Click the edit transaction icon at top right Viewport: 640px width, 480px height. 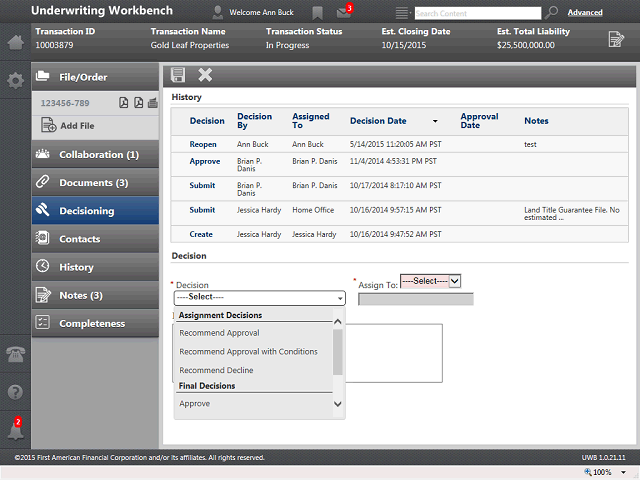pyautogui.click(x=616, y=39)
